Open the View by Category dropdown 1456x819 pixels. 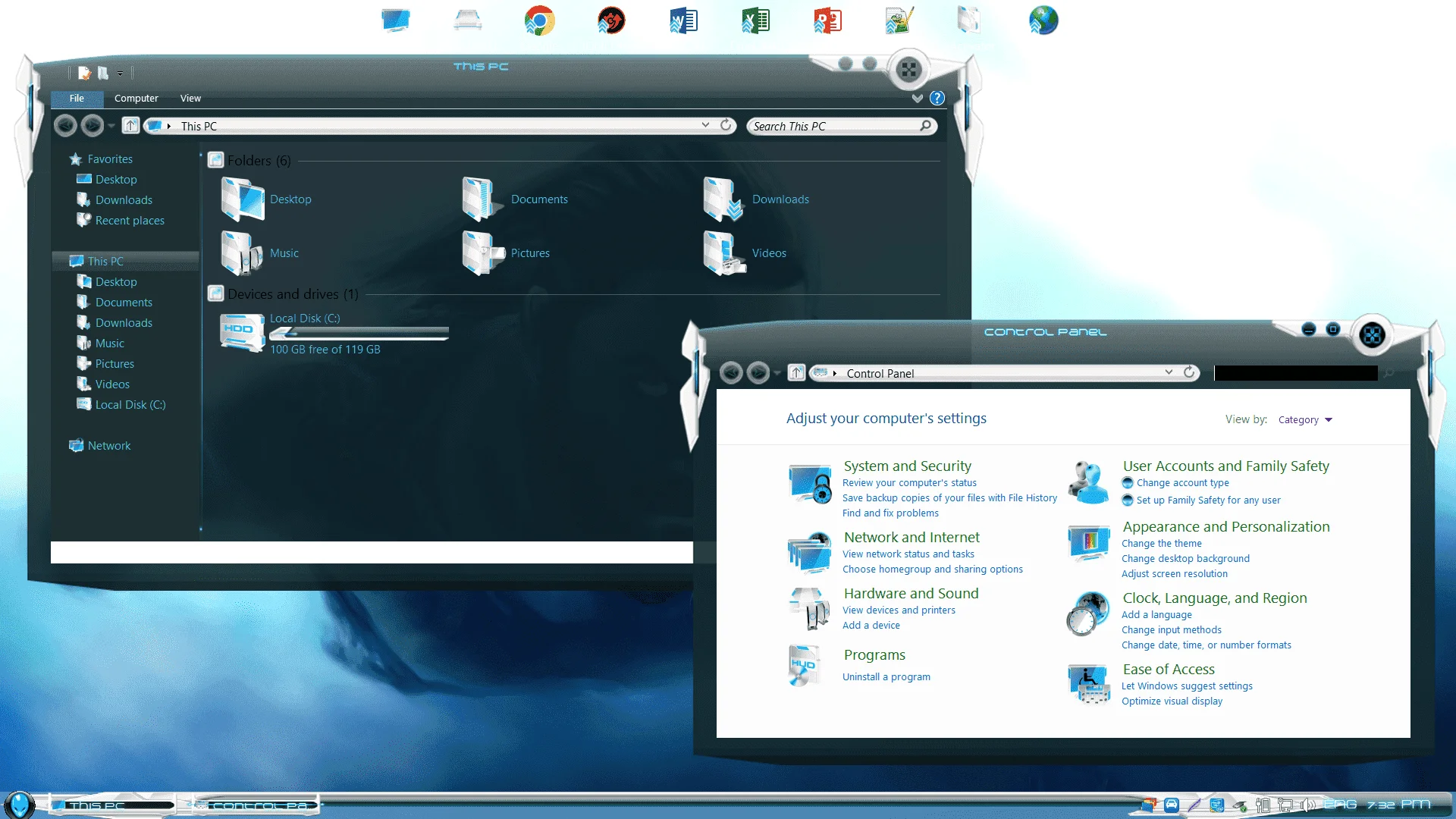point(1305,419)
